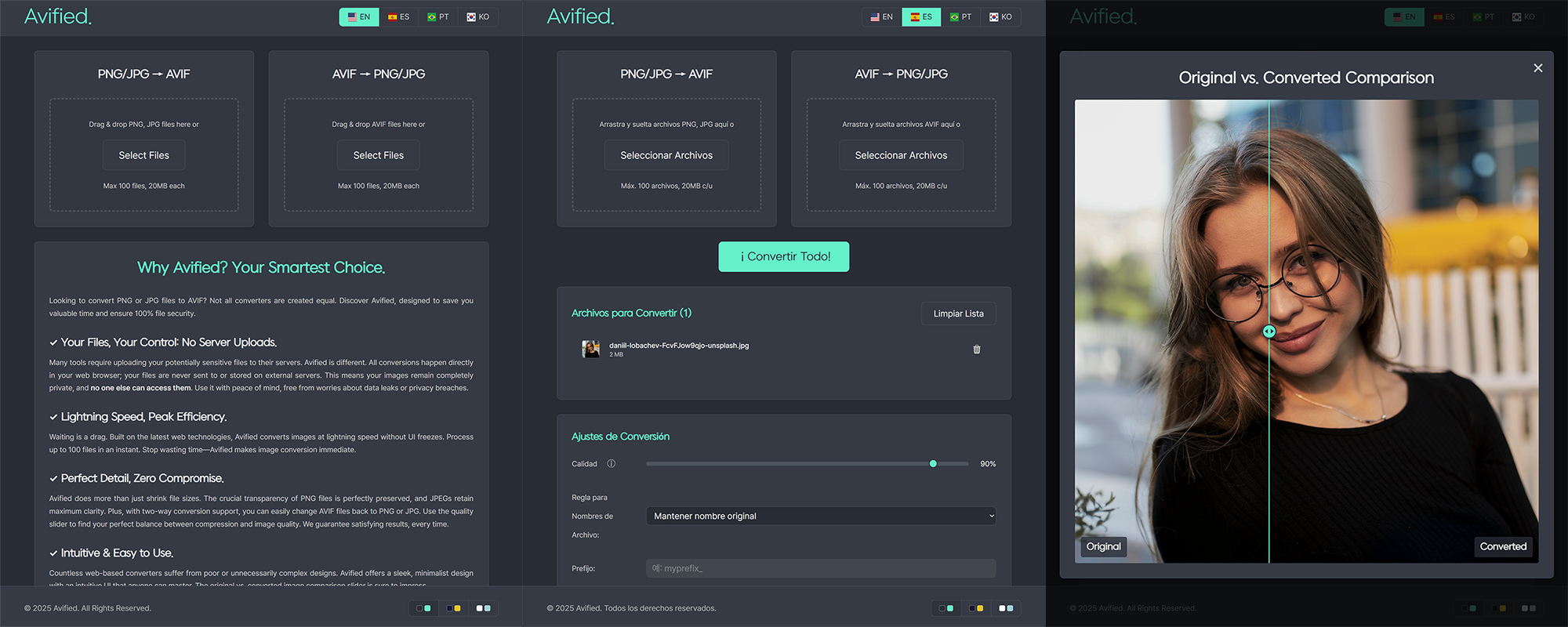Image resolution: width=1568 pixels, height=627 pixels.
Task: Click 'Arrastra y suelta archivos AVIF aquí o'
Action: click(901, 125)
